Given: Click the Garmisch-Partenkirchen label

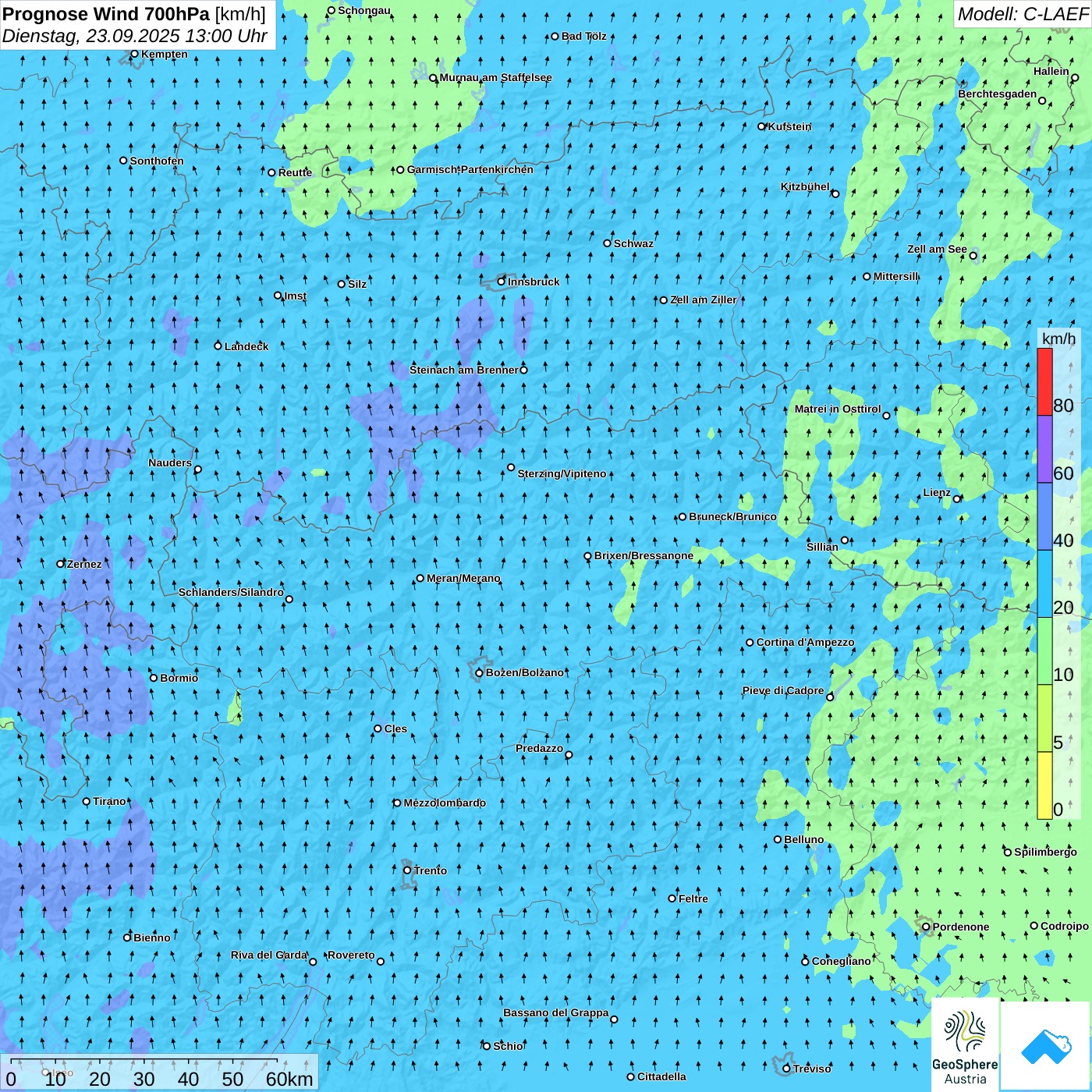Looking at the screenshot, I should pyautogui.click(x=470, y=169).
